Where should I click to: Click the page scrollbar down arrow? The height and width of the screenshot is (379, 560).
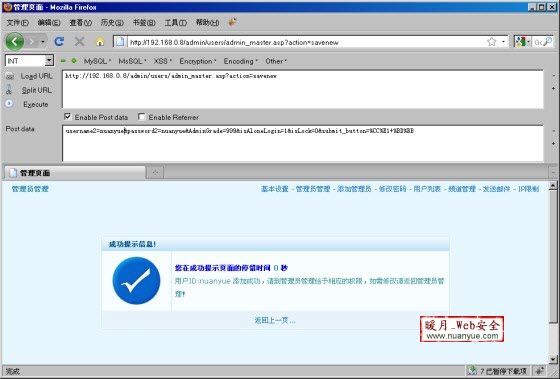pyautogui.click(x=553, y=359)
